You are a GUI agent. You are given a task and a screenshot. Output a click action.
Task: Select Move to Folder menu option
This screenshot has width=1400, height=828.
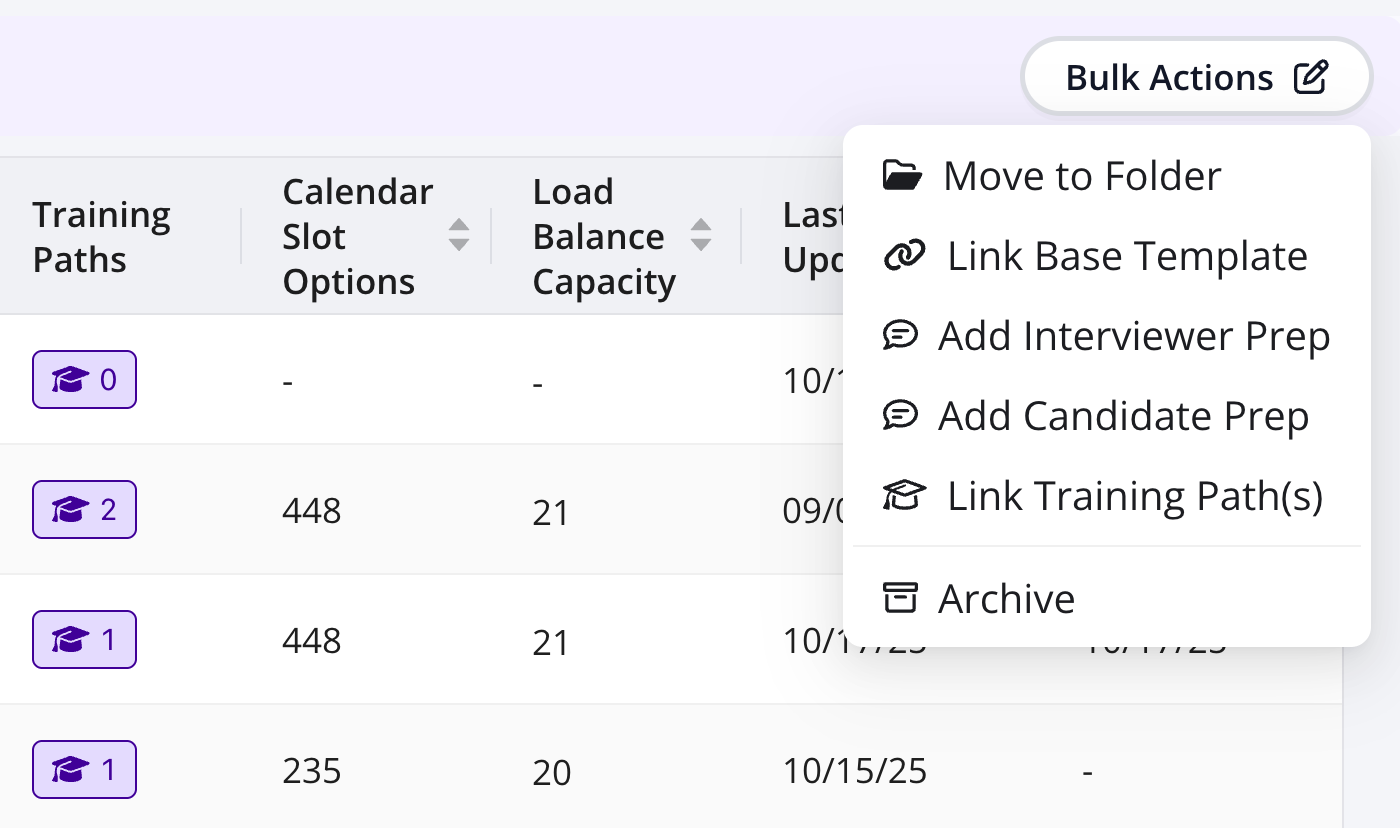[1082, 176]
